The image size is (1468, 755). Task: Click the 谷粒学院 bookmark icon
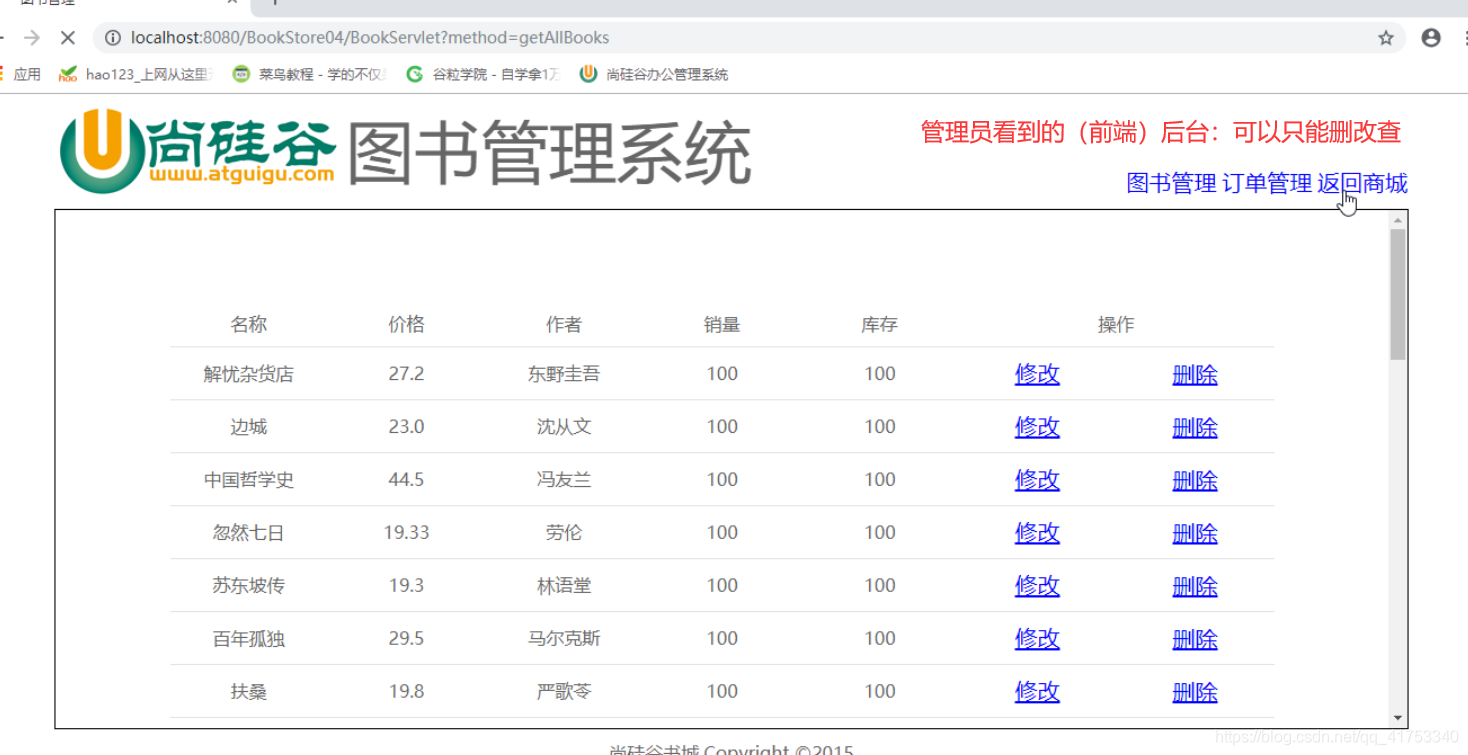pos(414,73)
